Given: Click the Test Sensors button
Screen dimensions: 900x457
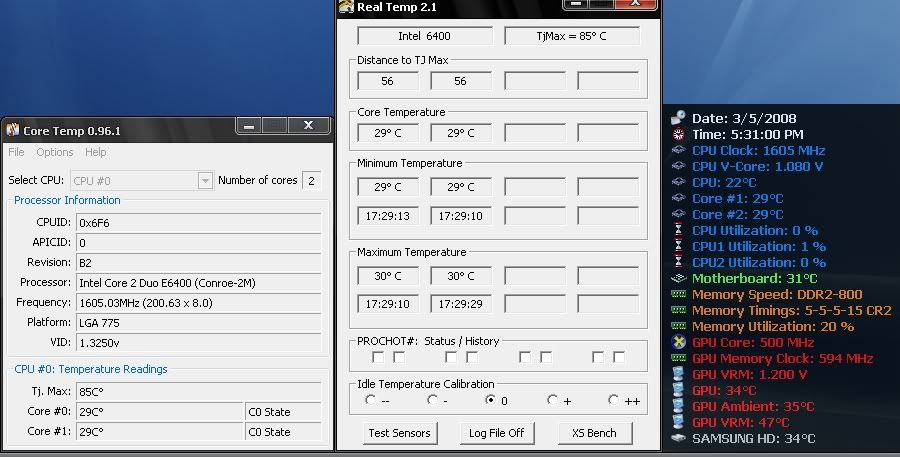Looking at the screenshot, I should click(x=399, y=433).
